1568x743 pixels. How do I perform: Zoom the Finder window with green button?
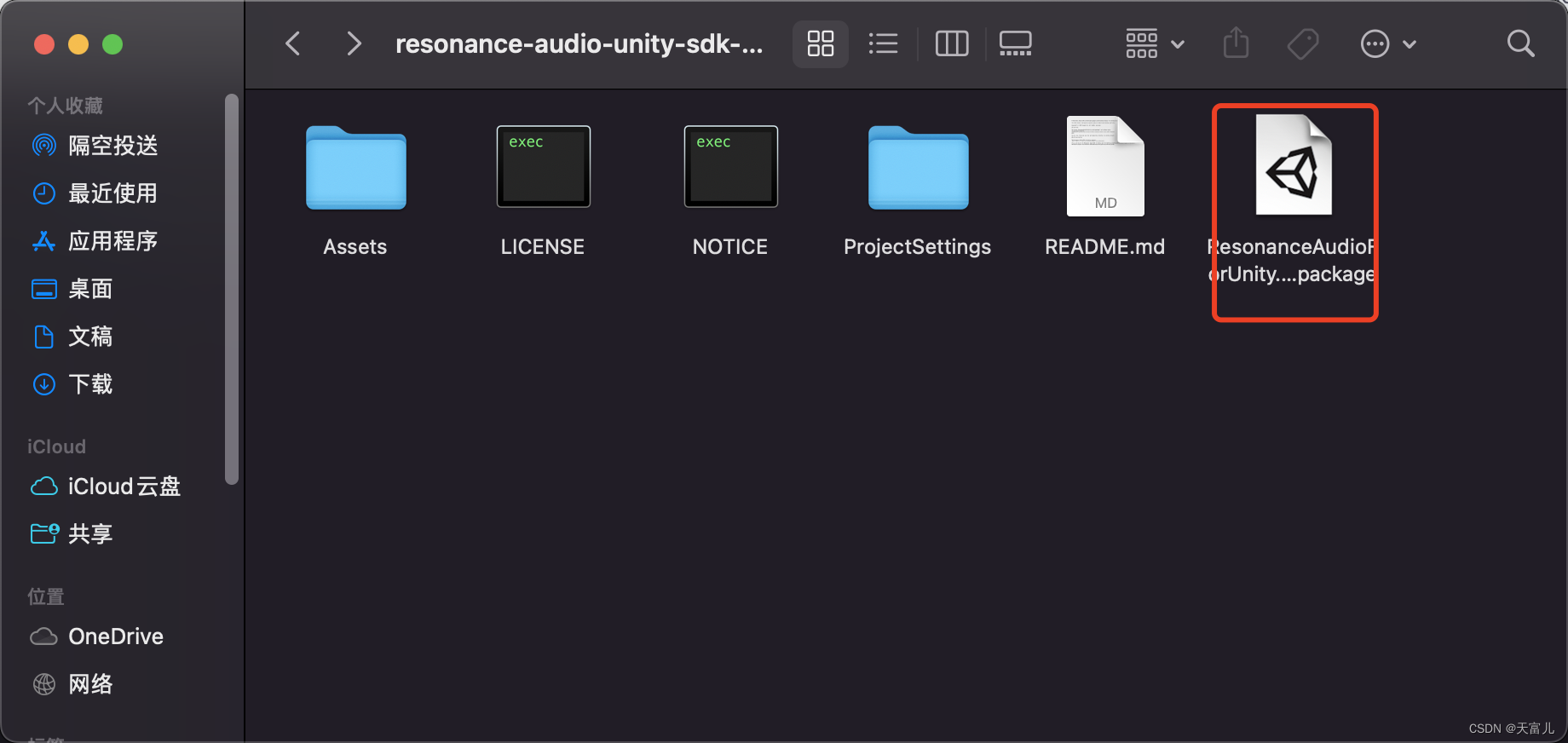pyautogui.click(x=112, y=44)
